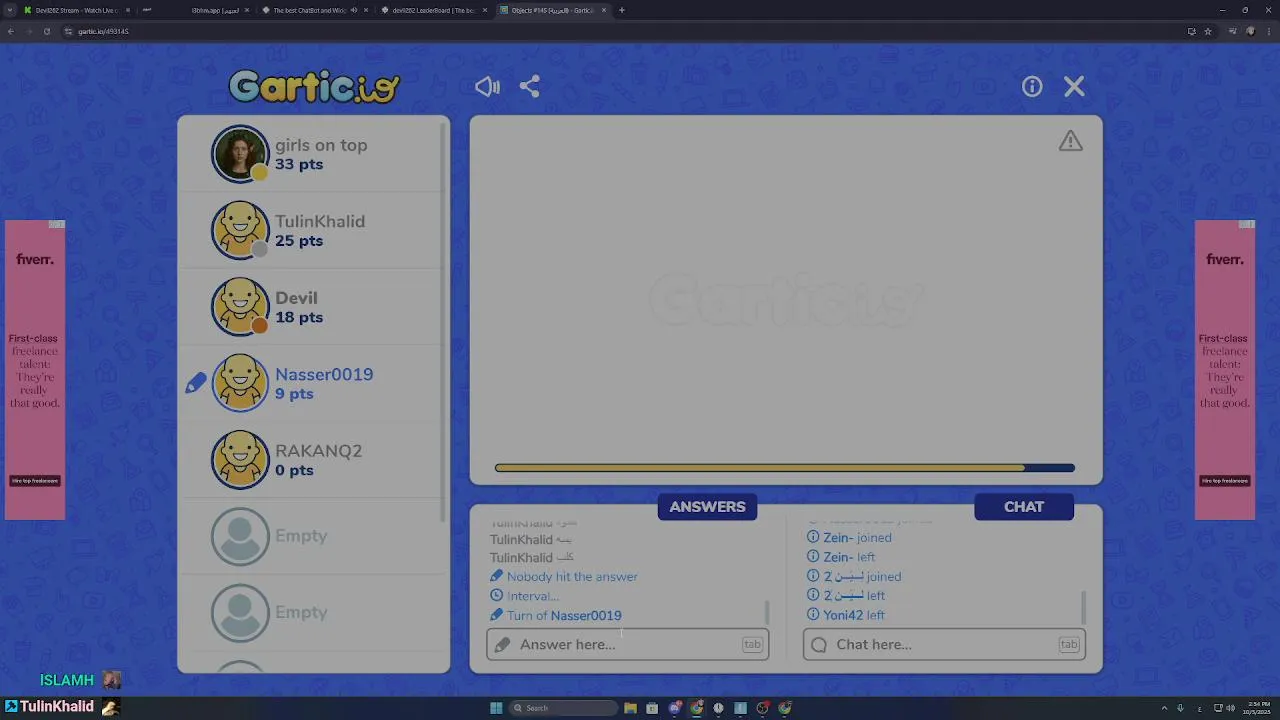Open the taskbar clock and date
The image size is (1280, 720).
coord(1256,708)
